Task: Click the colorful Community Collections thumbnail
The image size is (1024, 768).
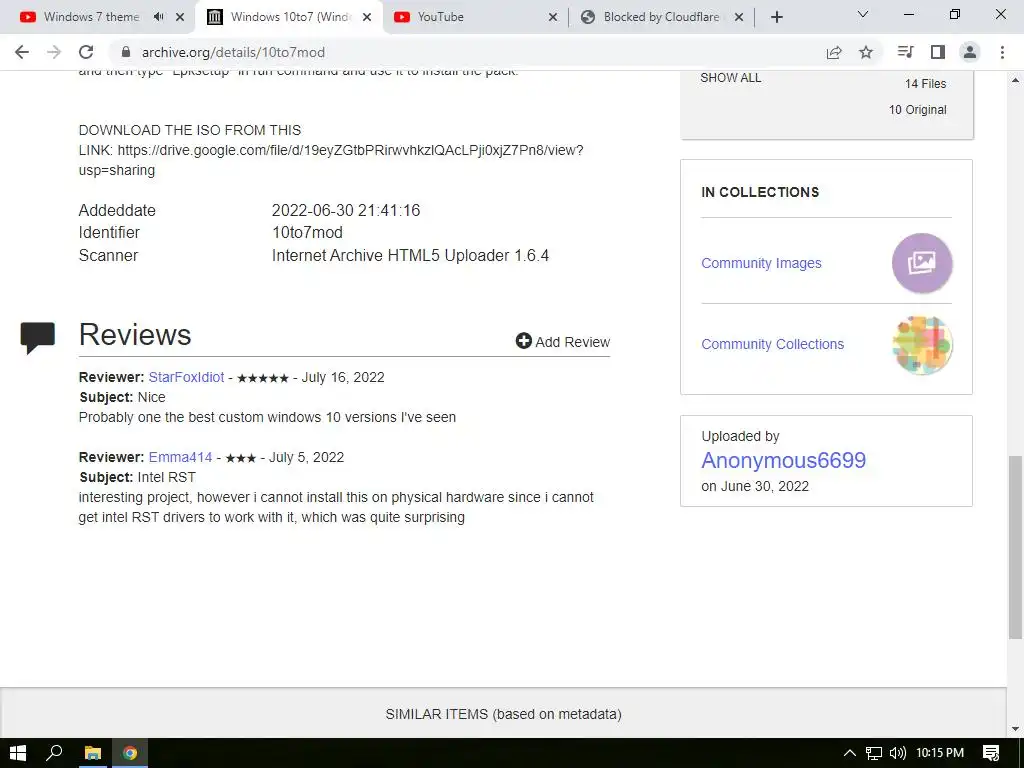Action: tap(922, 345)
